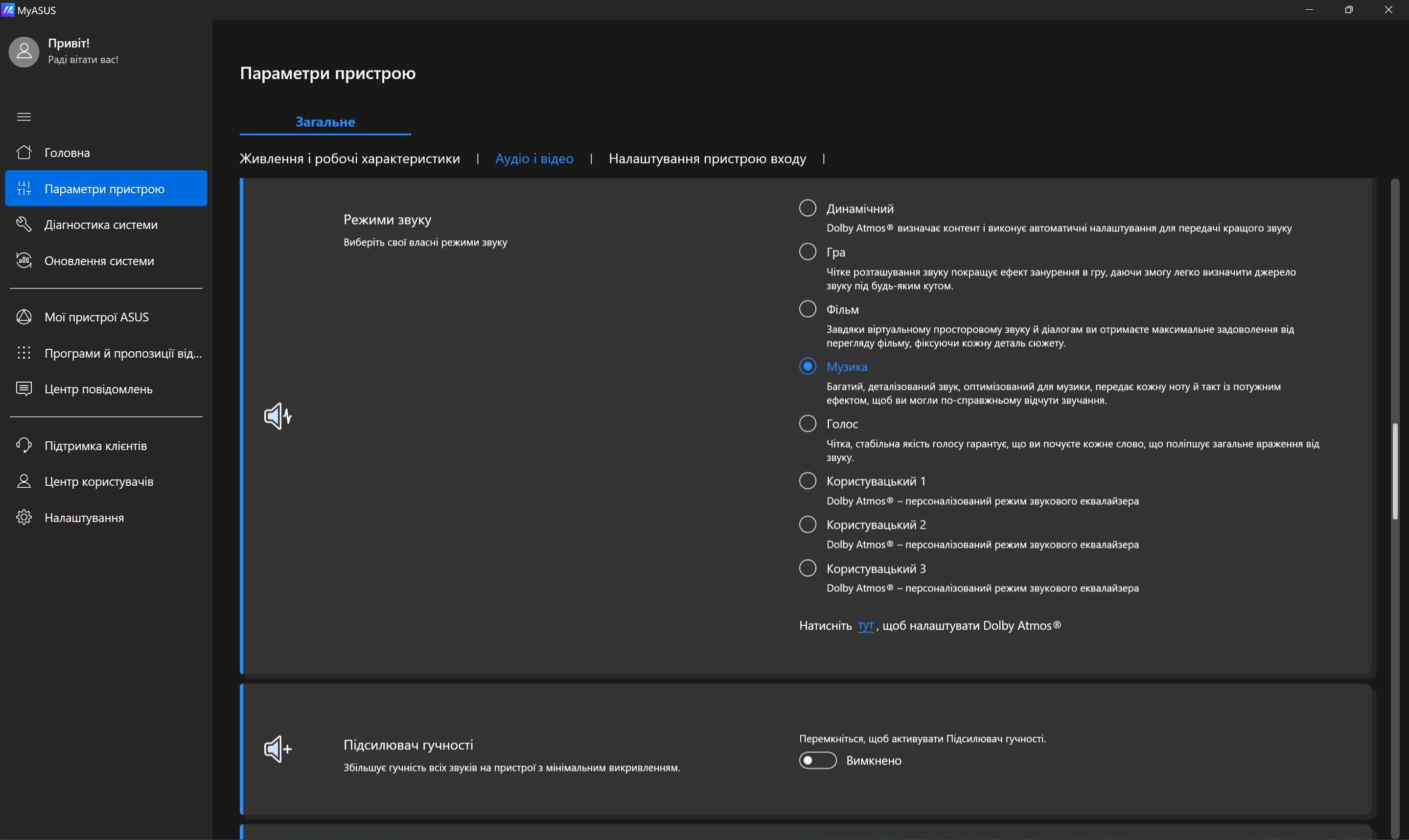Select the Фільм sound mode
This screenshot has width=1409, height=840.
pos(807,309)
